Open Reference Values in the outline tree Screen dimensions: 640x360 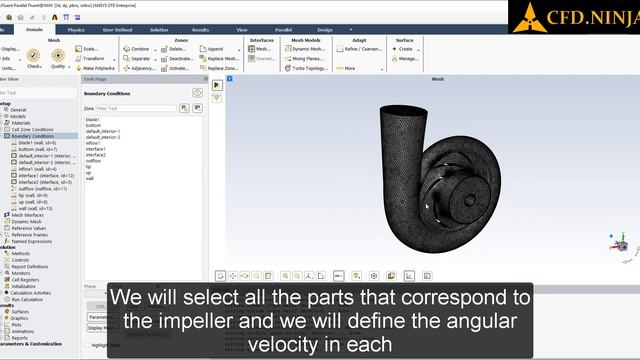click(x=29, y=229)
